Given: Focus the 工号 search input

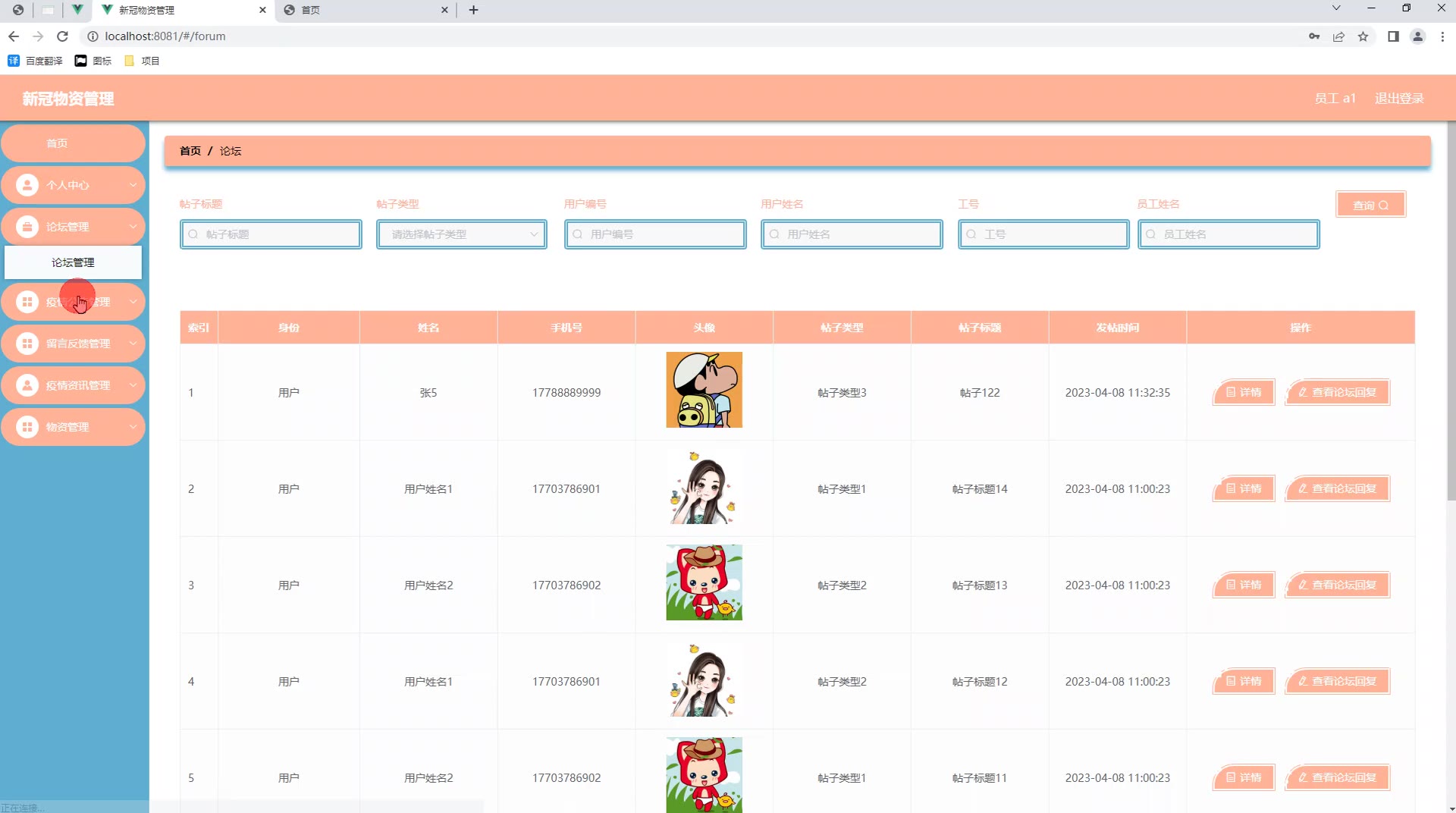Looking at the screenshot, I should coord(1043,234).
